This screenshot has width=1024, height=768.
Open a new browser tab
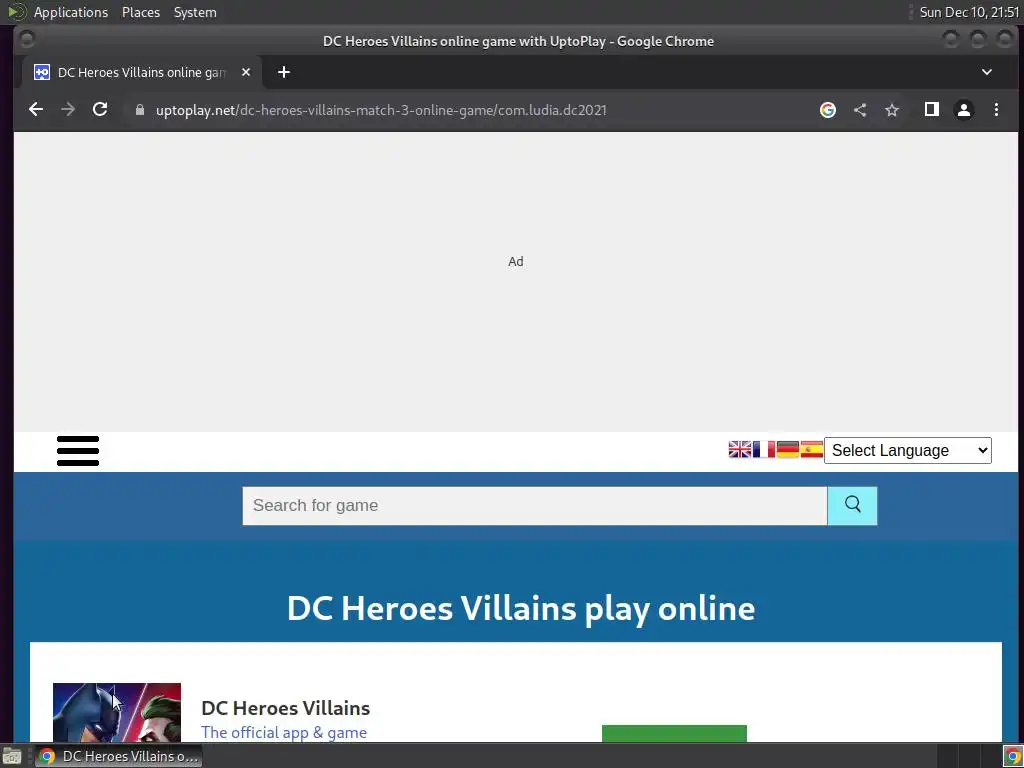point(283,72)
